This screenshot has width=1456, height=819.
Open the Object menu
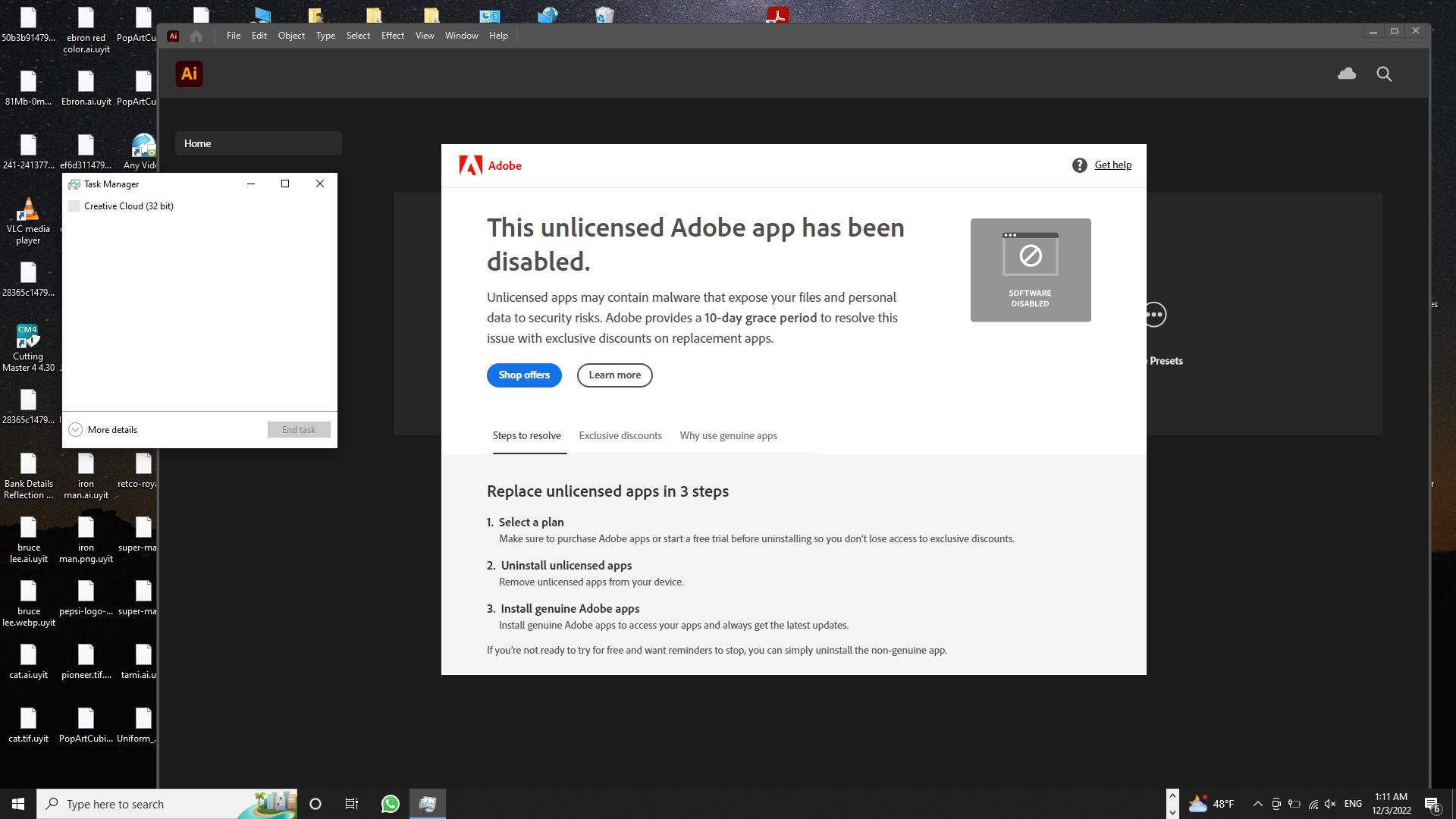[291, 36]
